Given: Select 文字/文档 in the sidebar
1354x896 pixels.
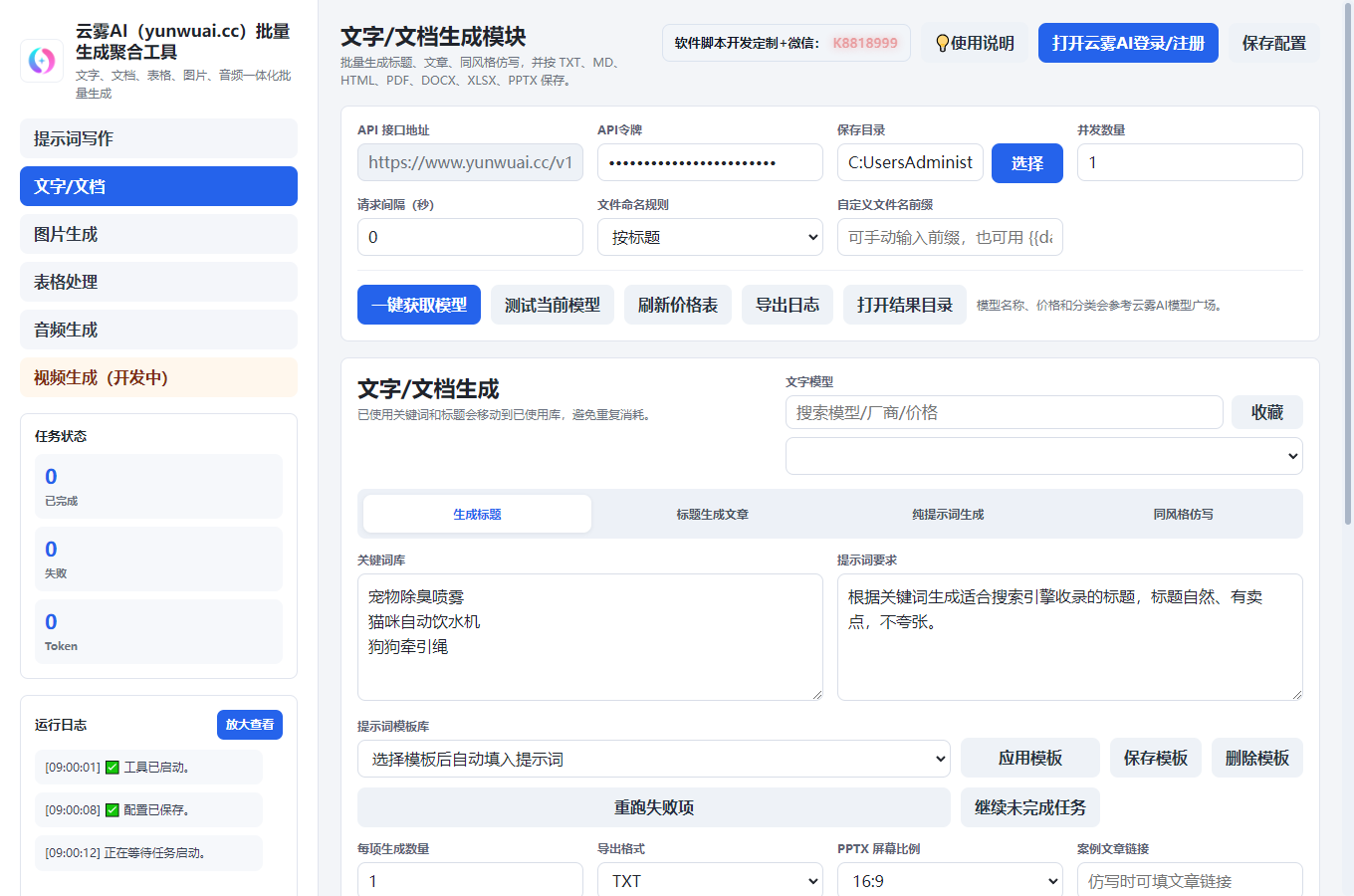Looking at the screenshot, I should (x=158, y=186).
